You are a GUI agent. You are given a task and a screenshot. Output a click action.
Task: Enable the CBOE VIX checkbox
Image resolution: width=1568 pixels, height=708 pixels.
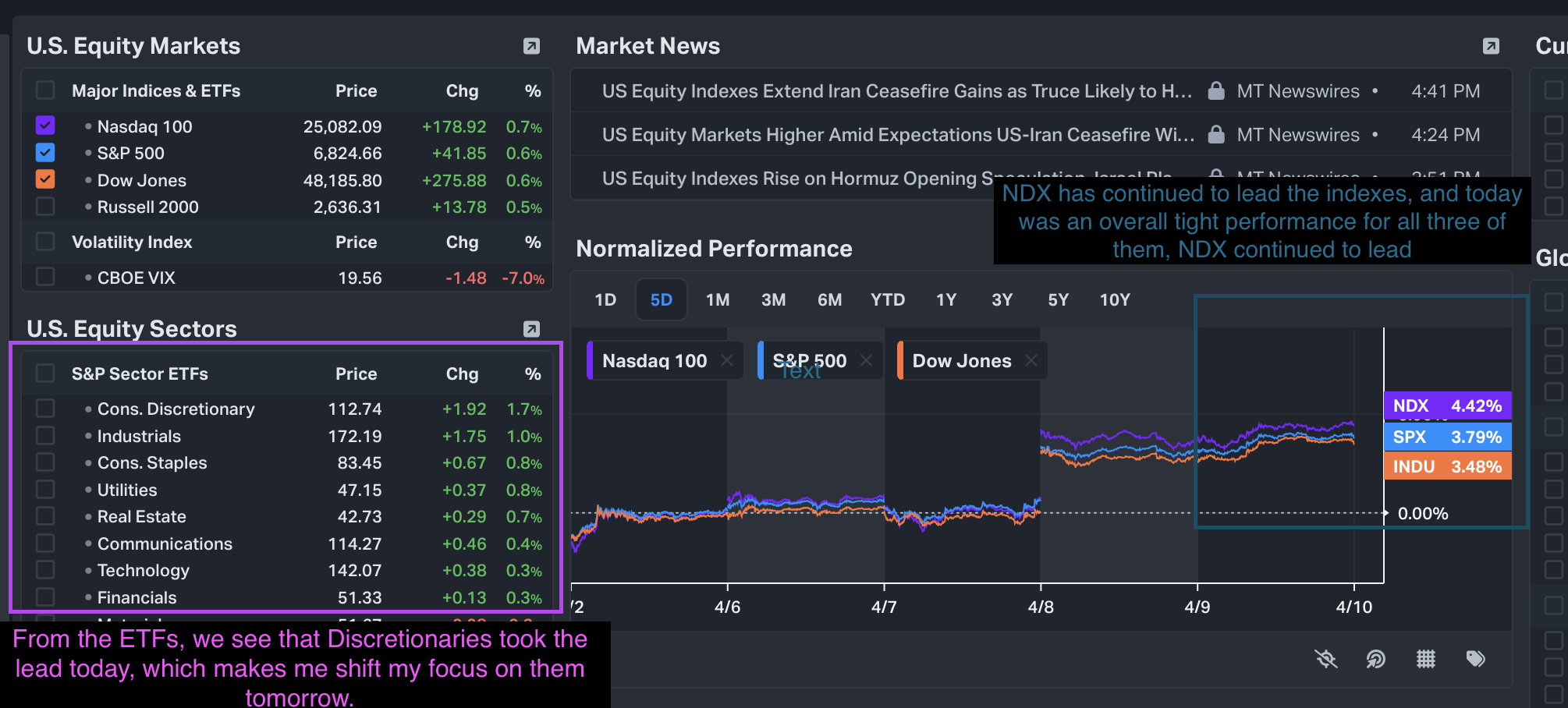click(45, 277)
